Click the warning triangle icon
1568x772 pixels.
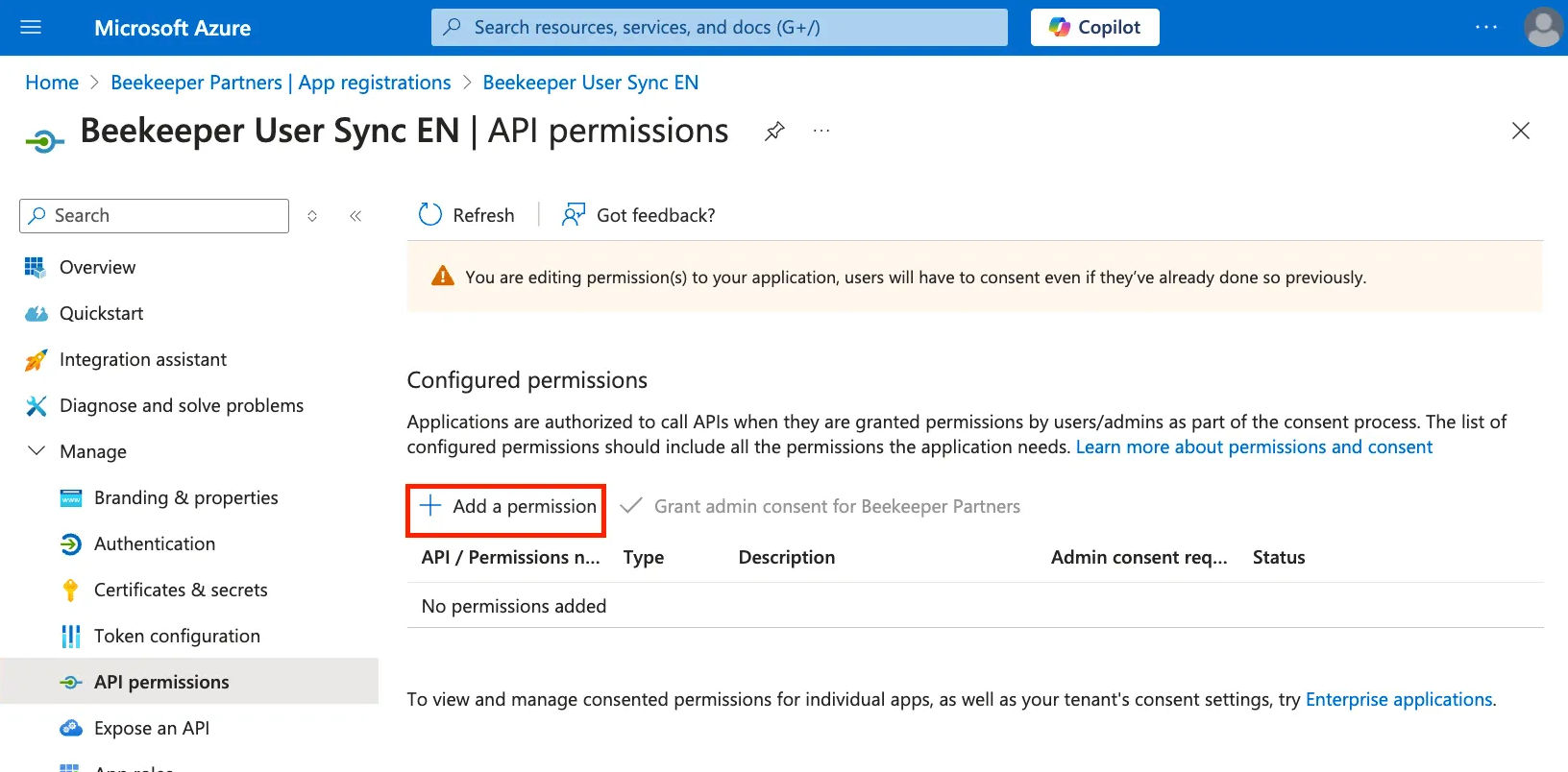(442, 277)
